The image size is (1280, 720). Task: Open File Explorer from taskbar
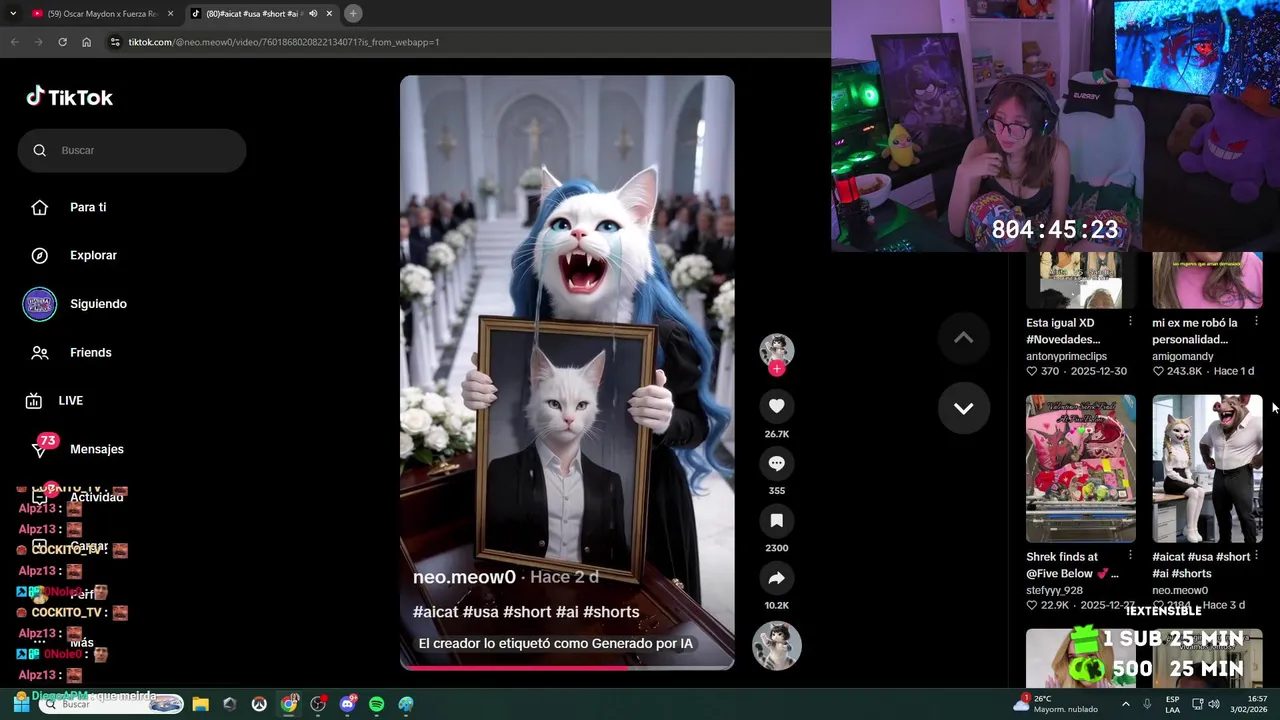click(x=200, y=704)
